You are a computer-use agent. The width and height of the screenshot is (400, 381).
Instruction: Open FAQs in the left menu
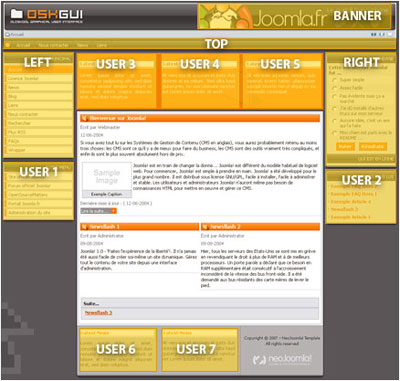point(39,141)
